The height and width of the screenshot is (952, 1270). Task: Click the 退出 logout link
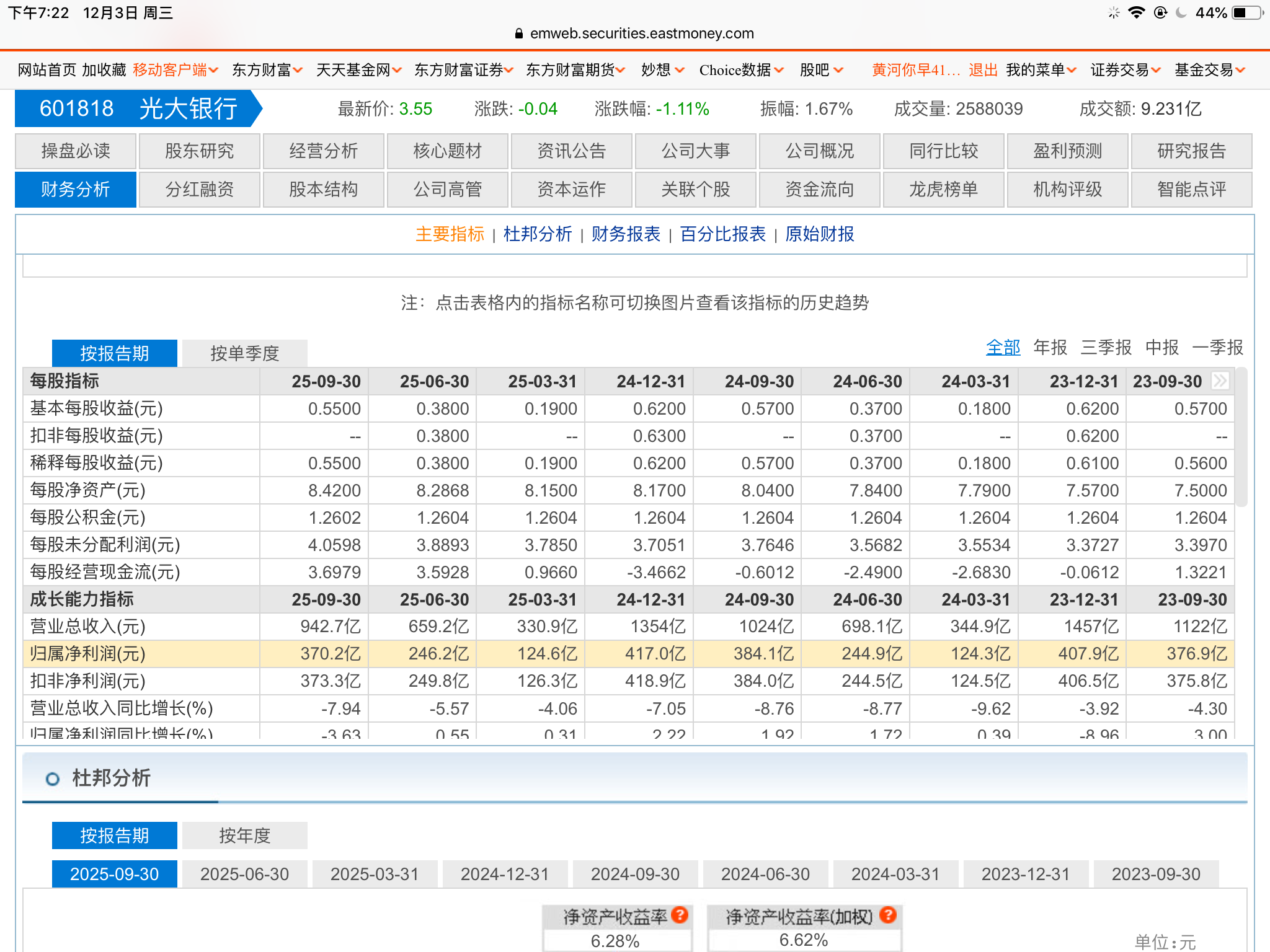point(983,70)
